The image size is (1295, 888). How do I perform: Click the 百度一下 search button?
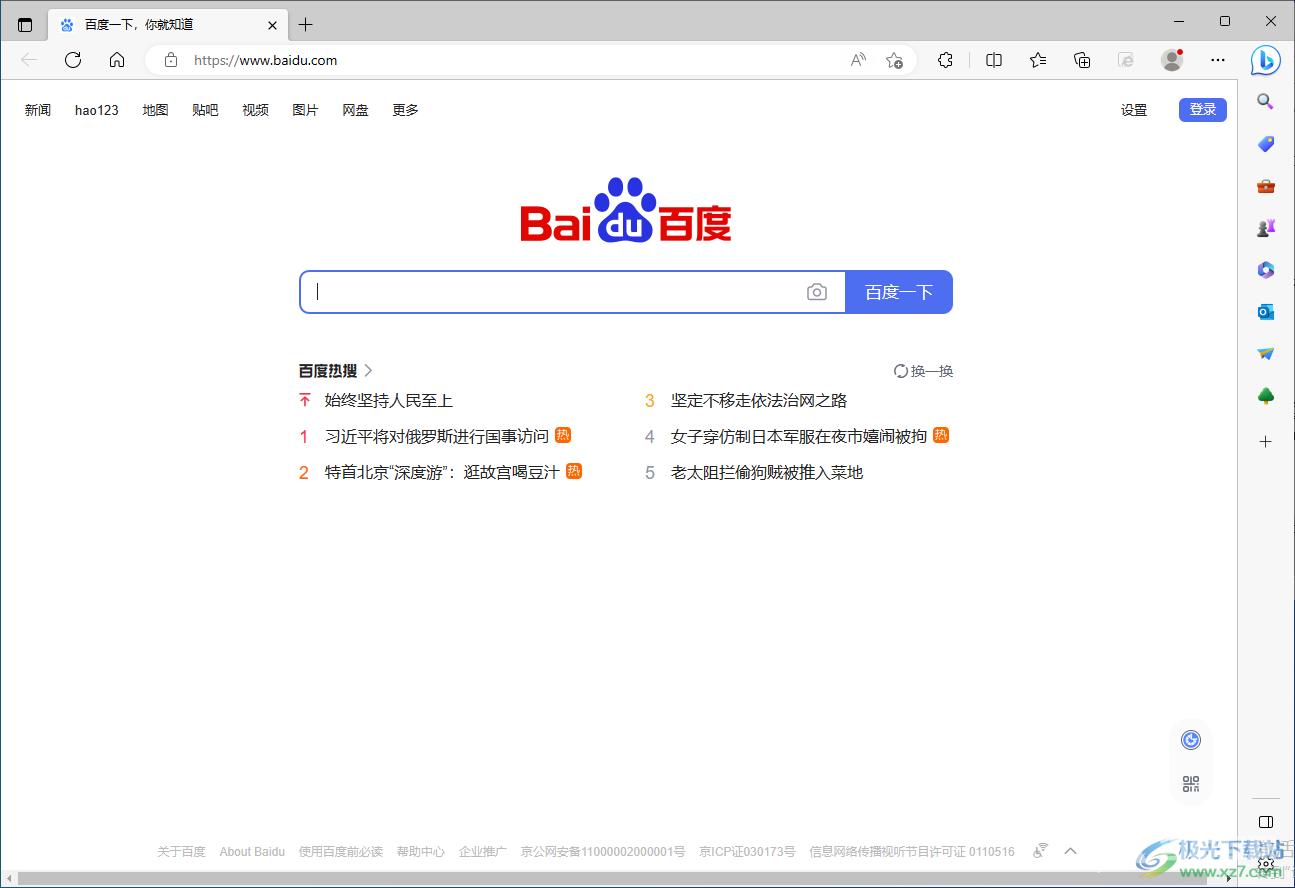899,292
